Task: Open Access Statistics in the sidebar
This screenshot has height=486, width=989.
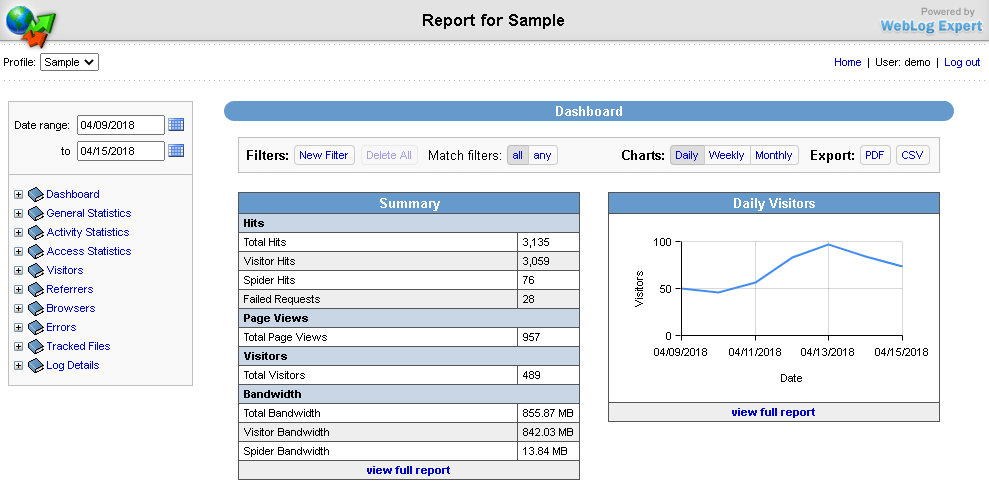Action: coord(88,252)
